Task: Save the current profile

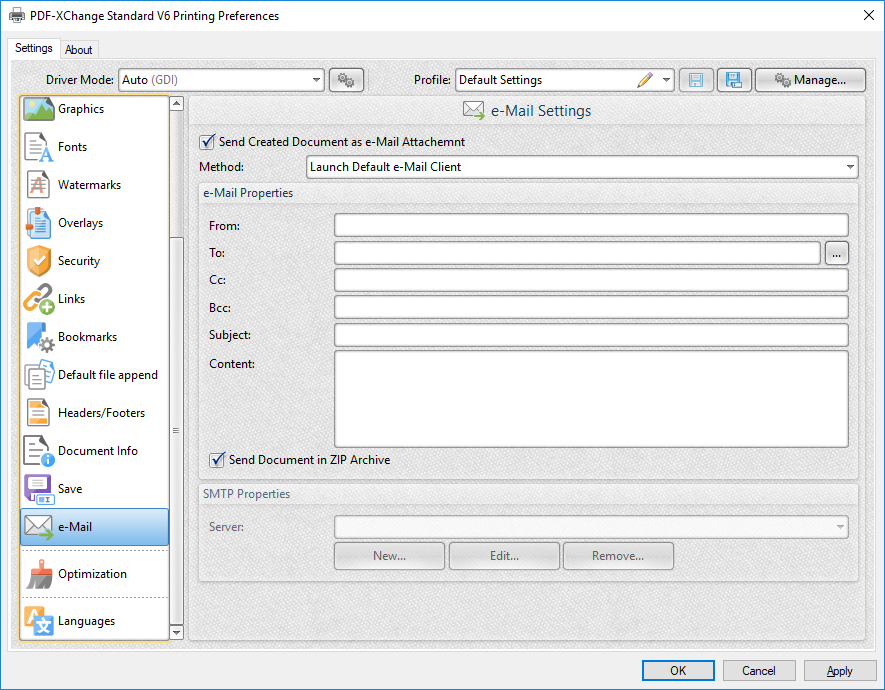Action: click(x=696, y=80)
